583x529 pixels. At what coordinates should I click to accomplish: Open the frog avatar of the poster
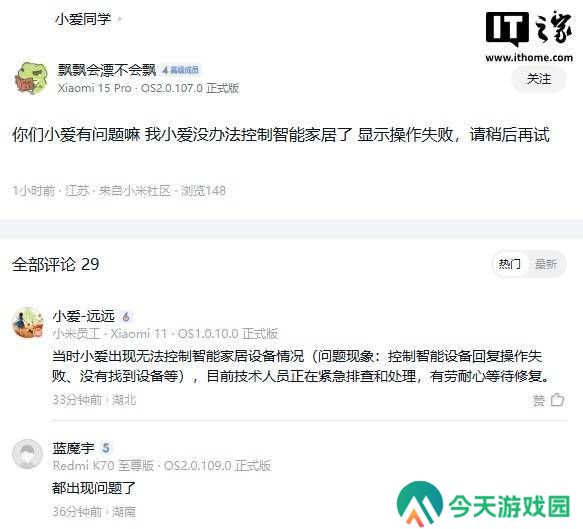[32, 78]
